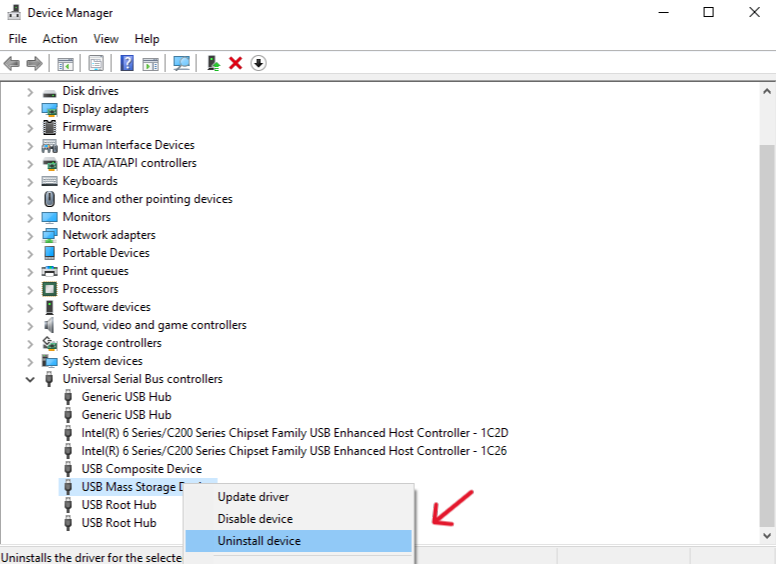Select the Processors chip icon

(x=49, y=289)
